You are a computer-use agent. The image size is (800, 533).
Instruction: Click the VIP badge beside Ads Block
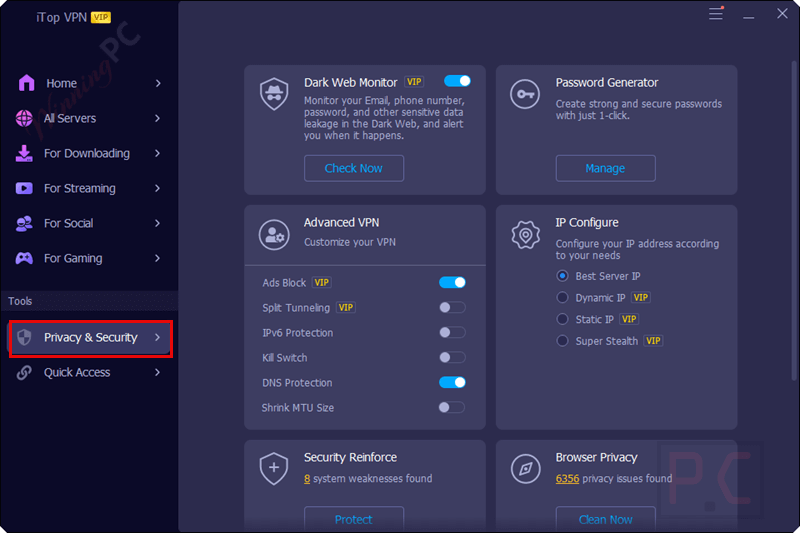321,283
